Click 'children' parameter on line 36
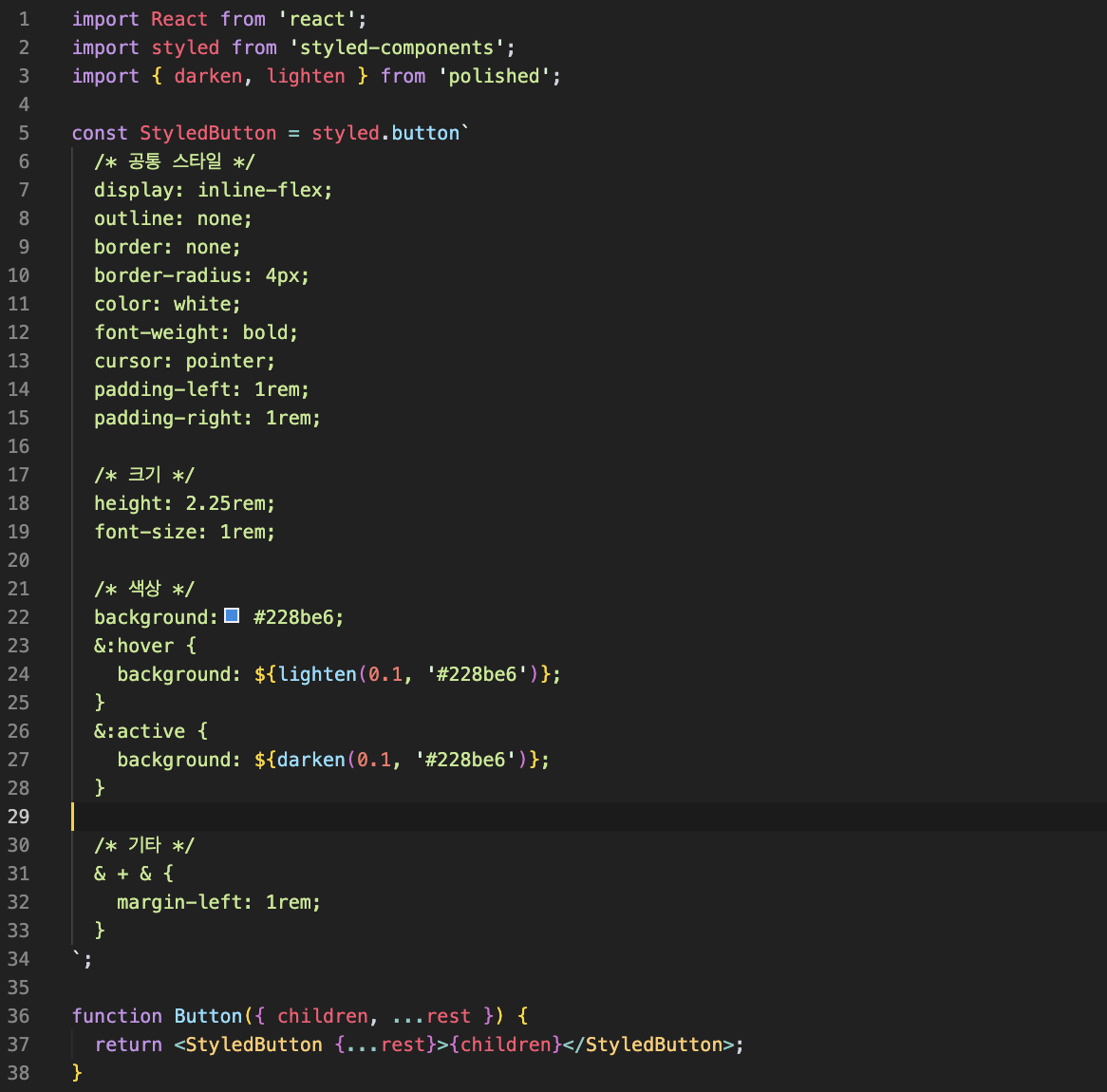 (323, 1016)
